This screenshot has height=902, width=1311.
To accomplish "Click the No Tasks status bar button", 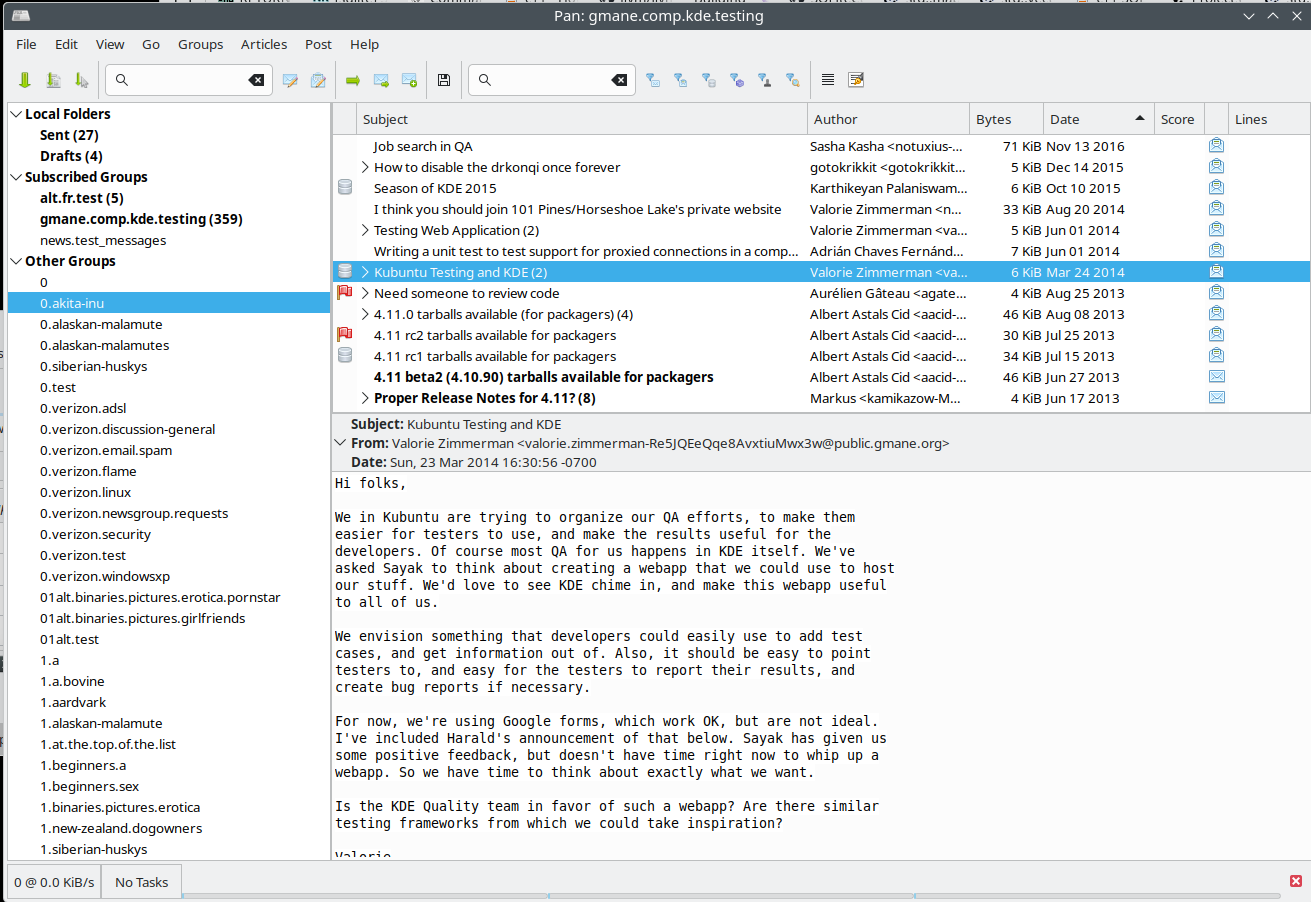I will 142,882.
